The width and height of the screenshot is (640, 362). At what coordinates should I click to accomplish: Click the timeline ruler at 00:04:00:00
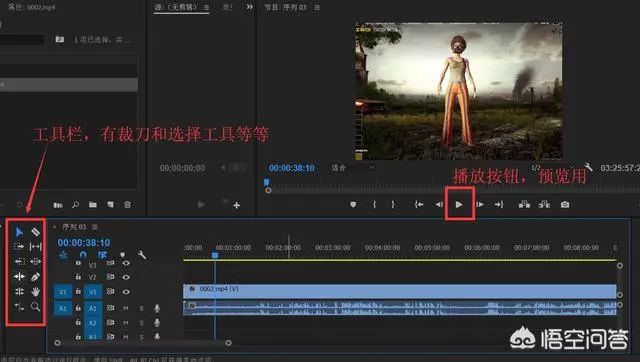tap(382, 248)
